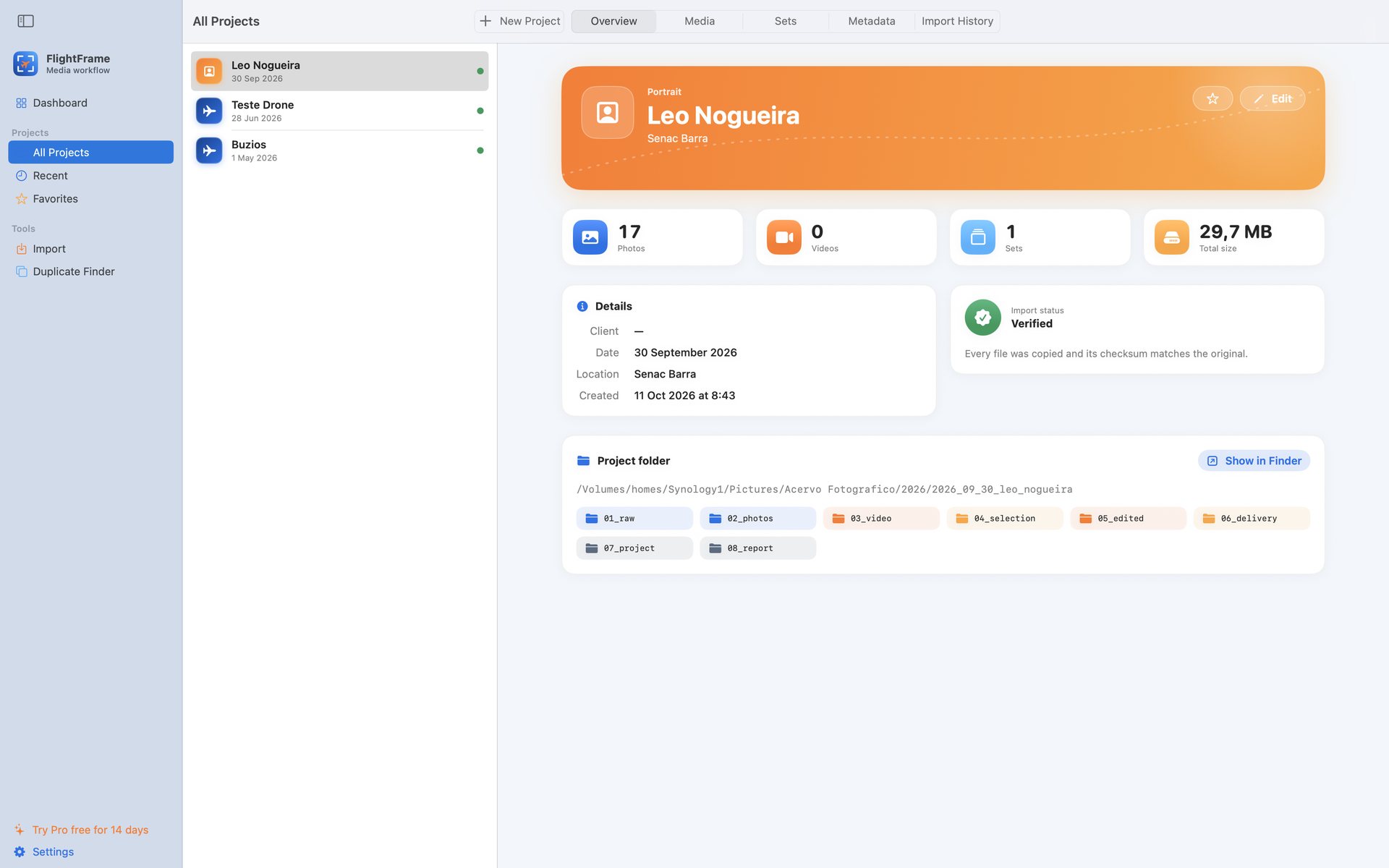Click the Total size drive icon
The width and height of the screenshot is (1389, 868).
coord(1172,237)
